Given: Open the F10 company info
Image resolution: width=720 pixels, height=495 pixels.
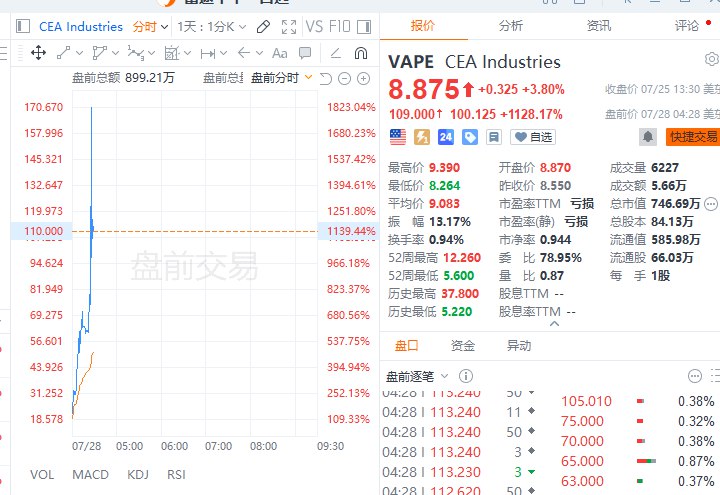Looking at the screenshot, I should tap(339, 26).
